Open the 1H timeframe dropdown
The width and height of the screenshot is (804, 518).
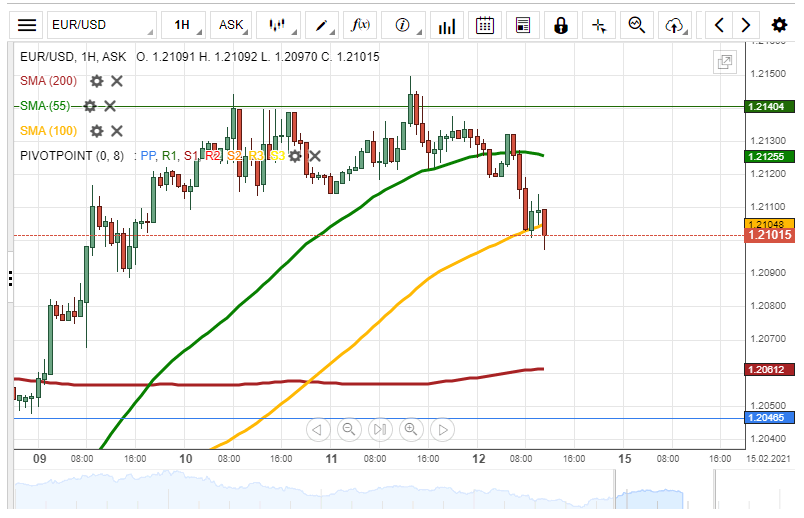click(x=186, y=25)
